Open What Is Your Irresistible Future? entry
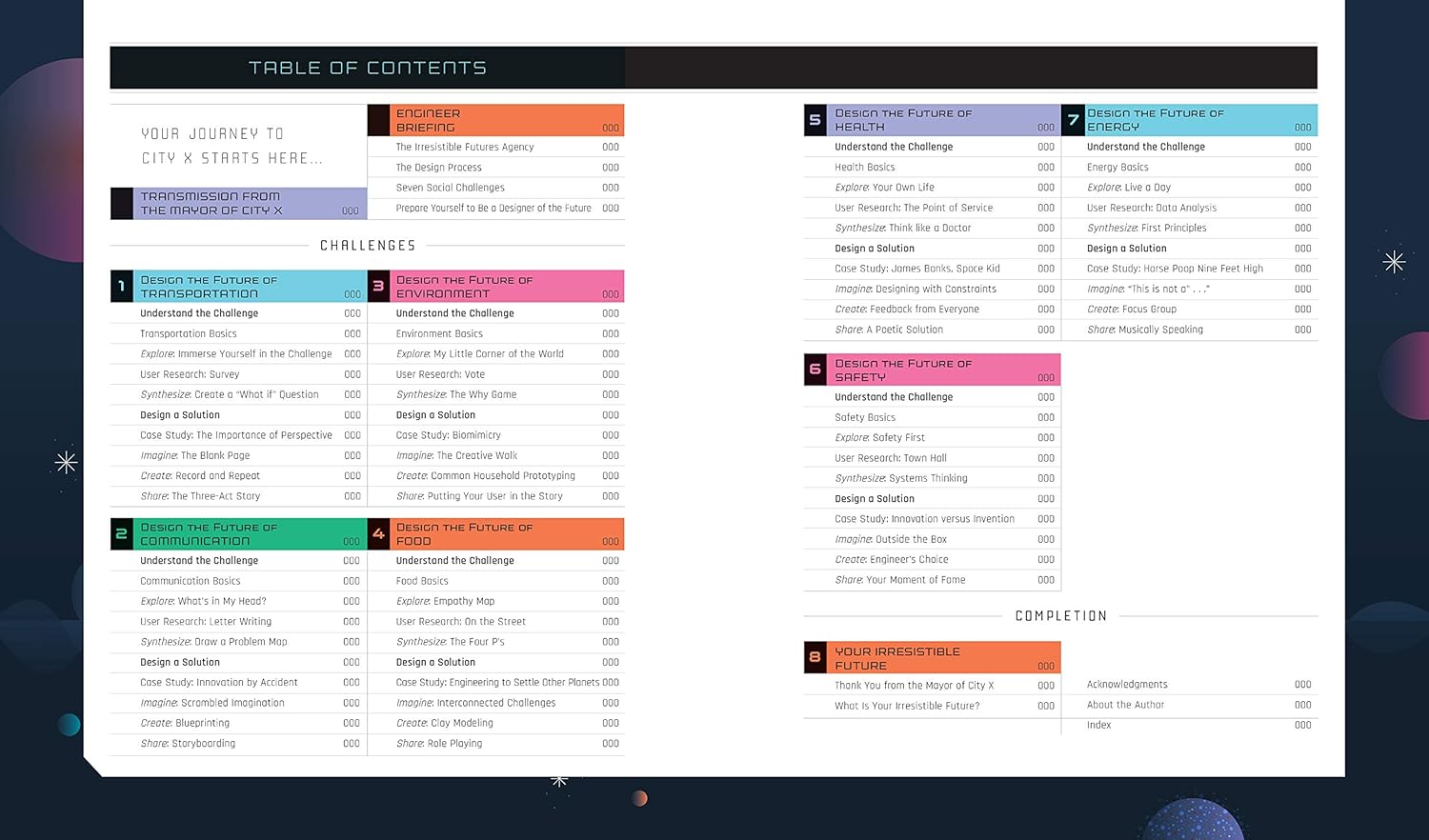This screenshot has width=1429, height=840. click(x=907, y=706)
